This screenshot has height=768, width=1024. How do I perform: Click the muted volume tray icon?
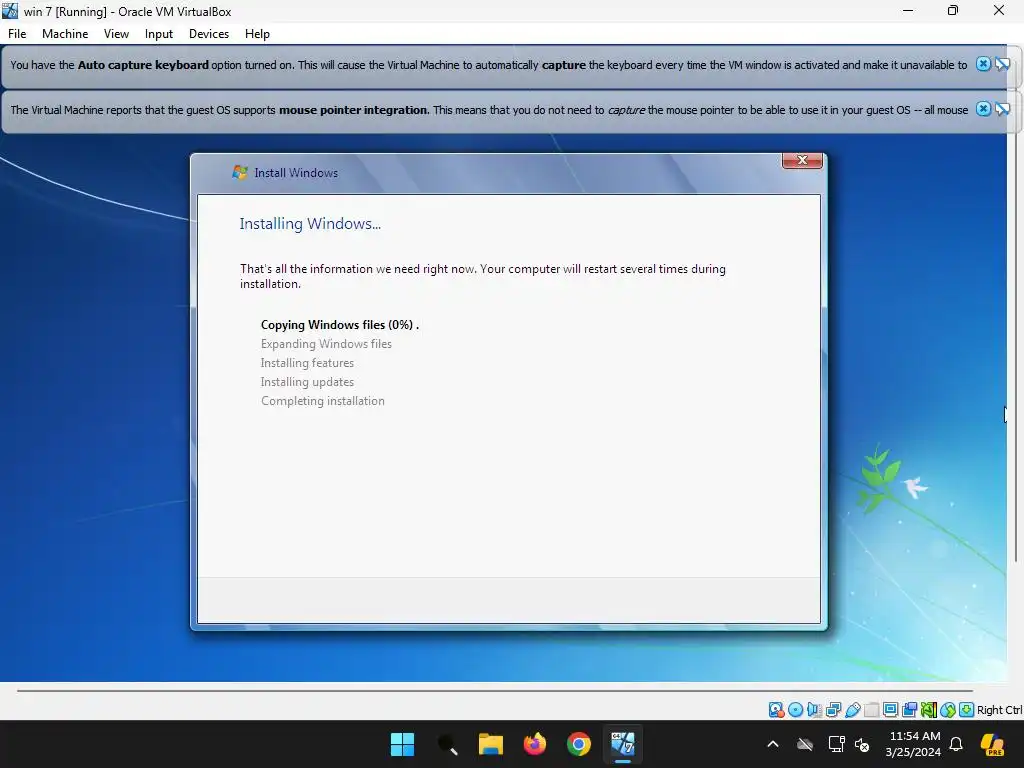[862, 745]
